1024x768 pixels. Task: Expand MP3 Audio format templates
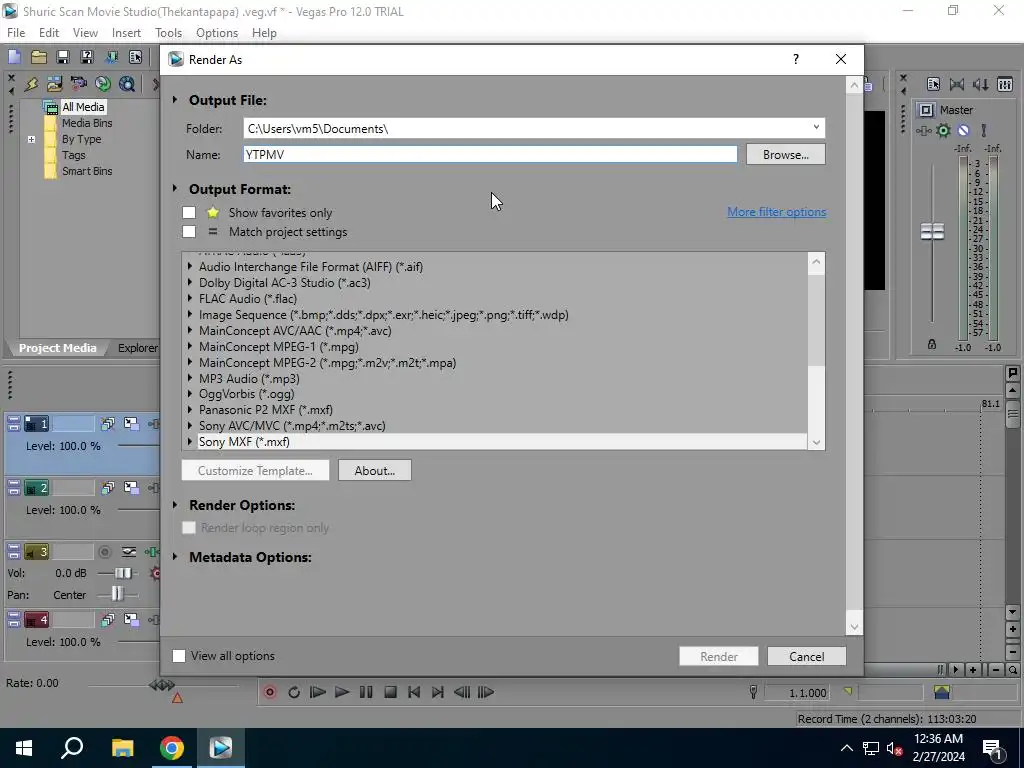pyautogui.click(x=190, y=378)
